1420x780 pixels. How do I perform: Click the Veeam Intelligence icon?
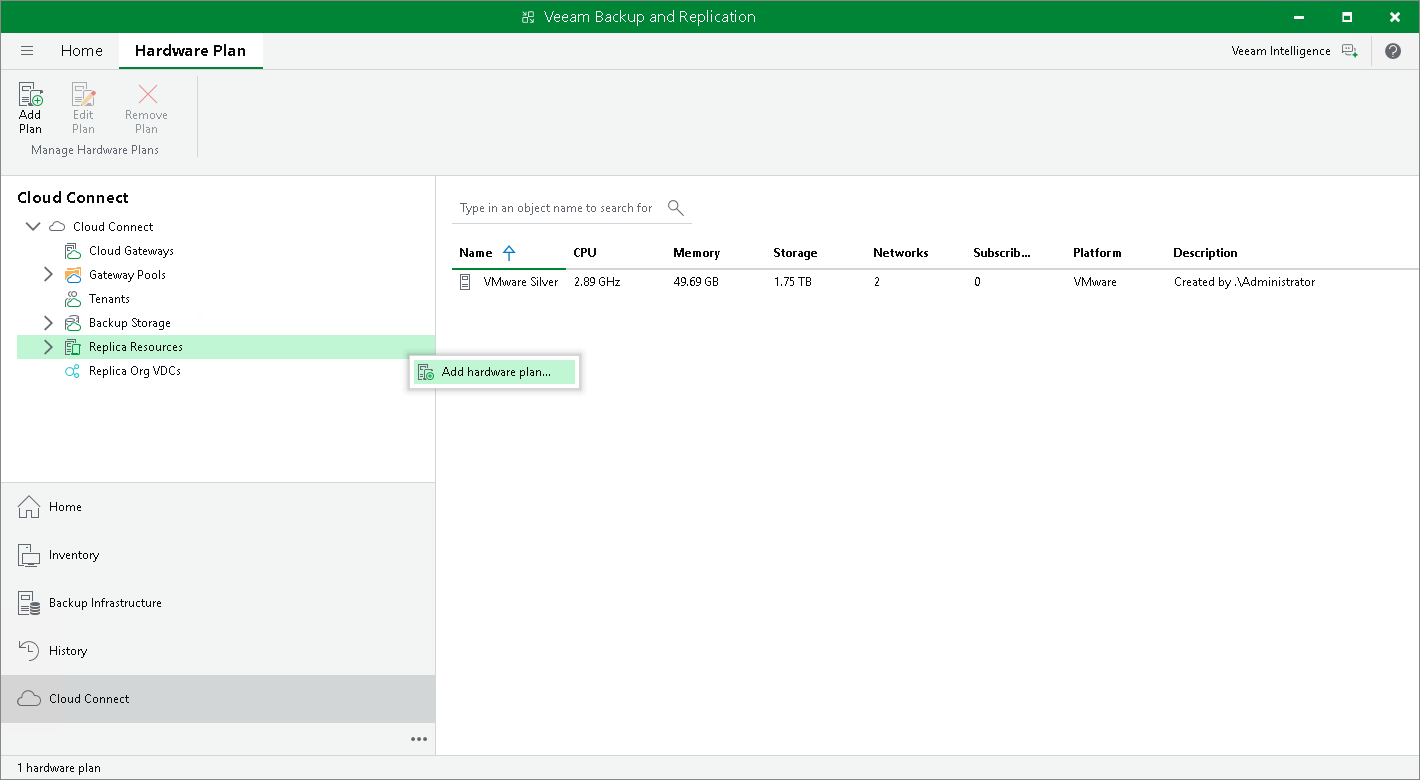coord(1350,51)
